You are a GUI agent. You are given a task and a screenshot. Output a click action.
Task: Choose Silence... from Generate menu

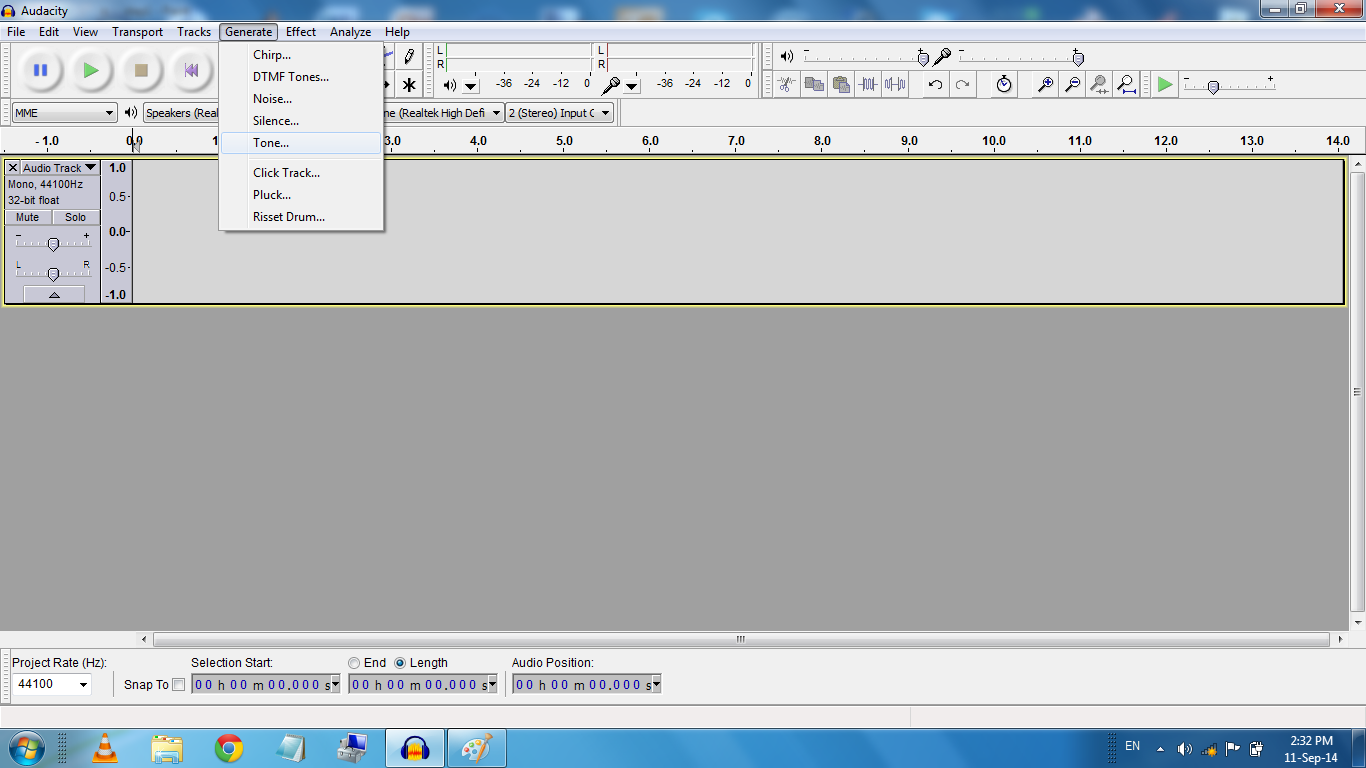(302, 121)
